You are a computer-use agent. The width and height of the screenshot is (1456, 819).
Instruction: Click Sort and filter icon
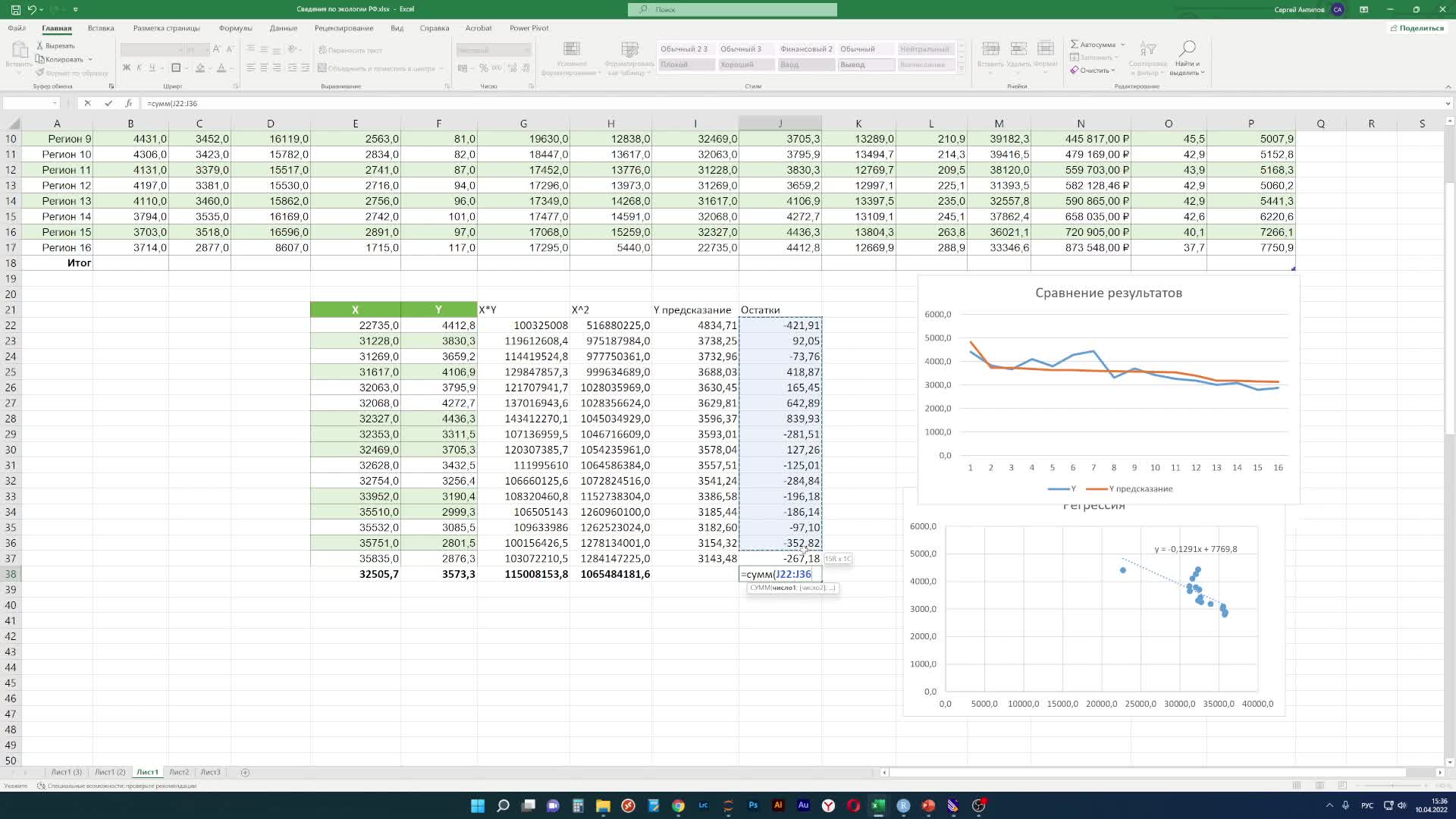(1147, 49)
